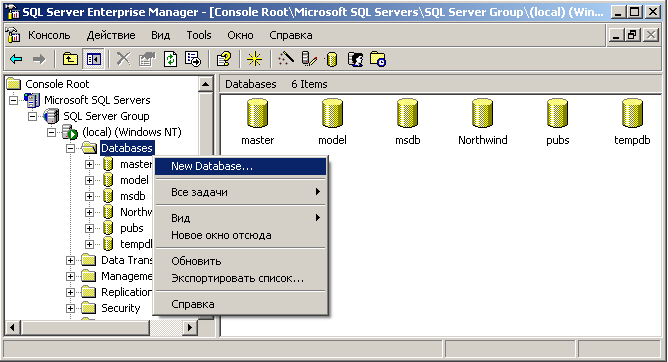This screenshot has height=362, width=668.
Task: Open the Действие menu
Action: click(111, 35)
